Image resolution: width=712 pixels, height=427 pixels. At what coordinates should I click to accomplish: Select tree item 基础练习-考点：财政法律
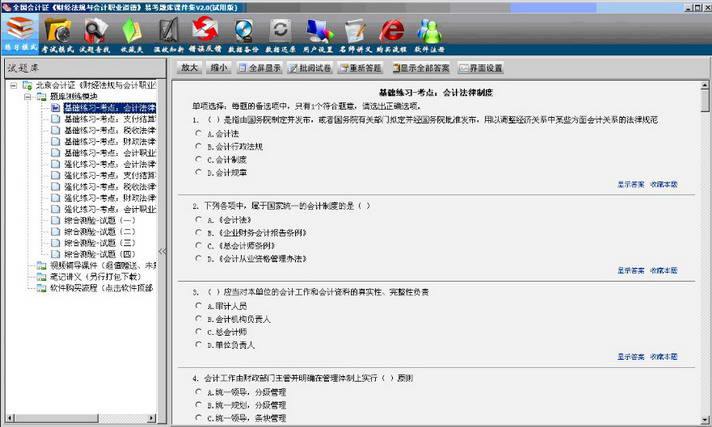[109, 142]
